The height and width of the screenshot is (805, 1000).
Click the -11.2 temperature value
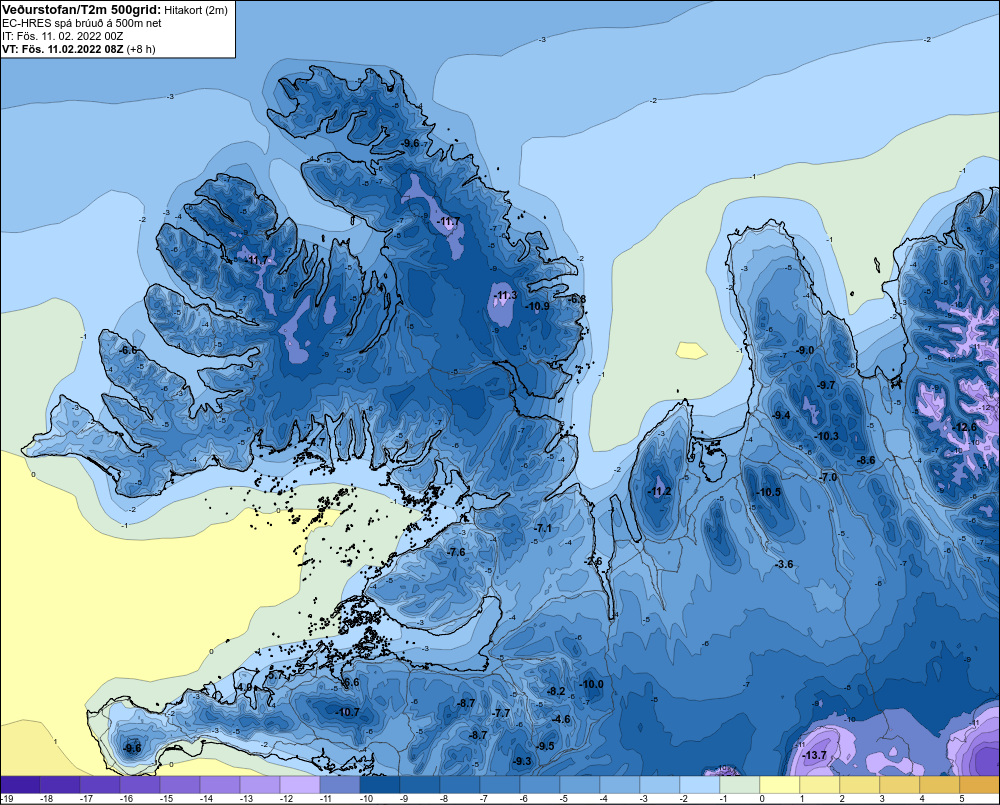(x=659, y=491)
